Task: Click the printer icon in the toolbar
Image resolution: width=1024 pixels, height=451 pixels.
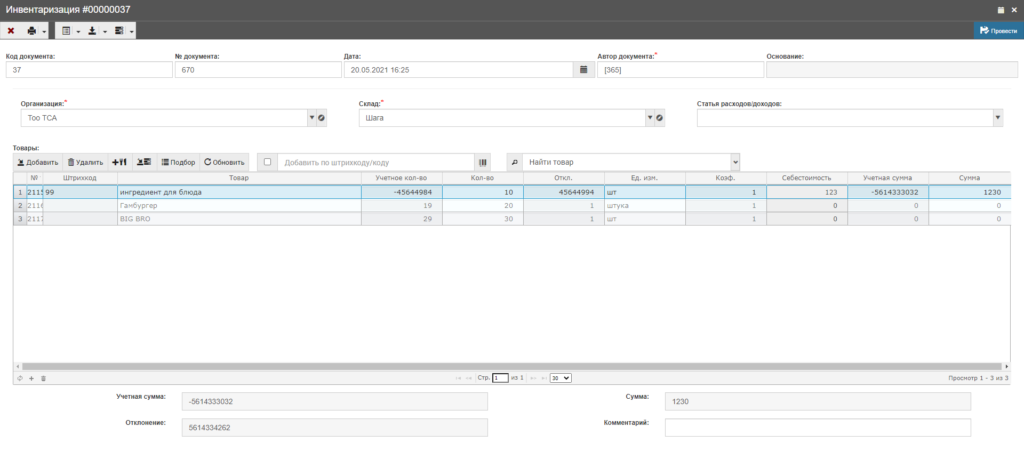Action: [x=31, y=31]
